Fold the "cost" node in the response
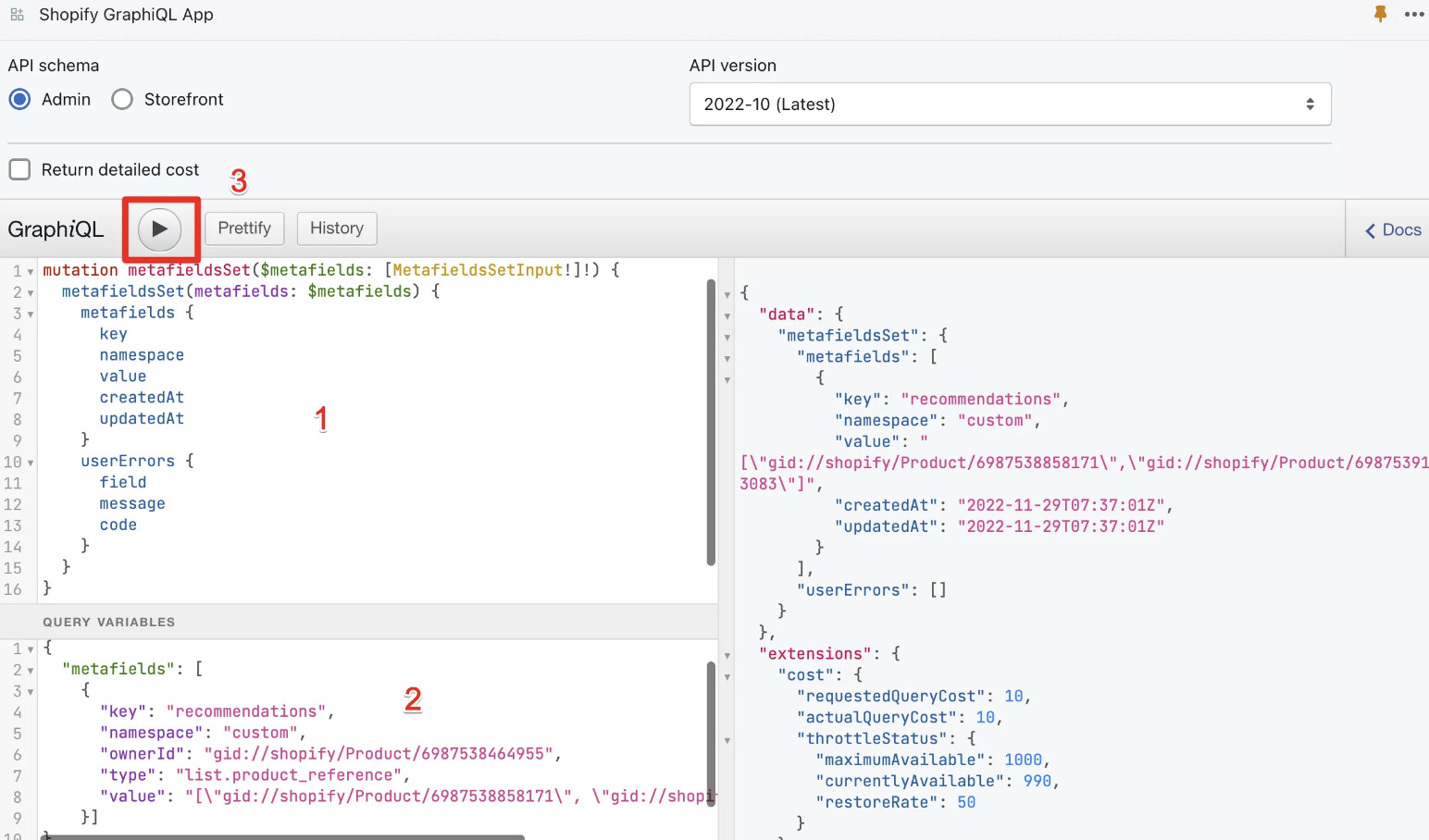Image resolution: width=1429 pixels, height=840 pixels. (727, 677)
